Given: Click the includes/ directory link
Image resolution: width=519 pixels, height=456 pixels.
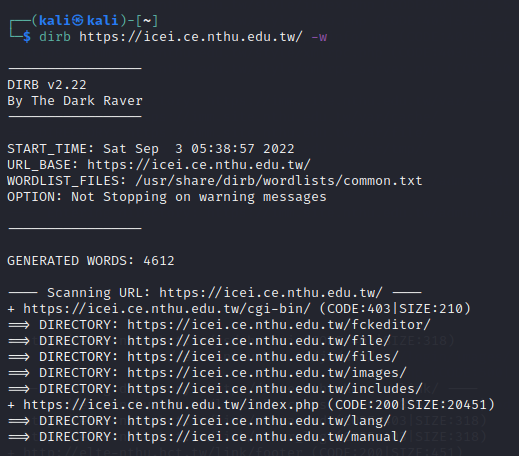Looking at the screenshot, I should click(275, 389).
